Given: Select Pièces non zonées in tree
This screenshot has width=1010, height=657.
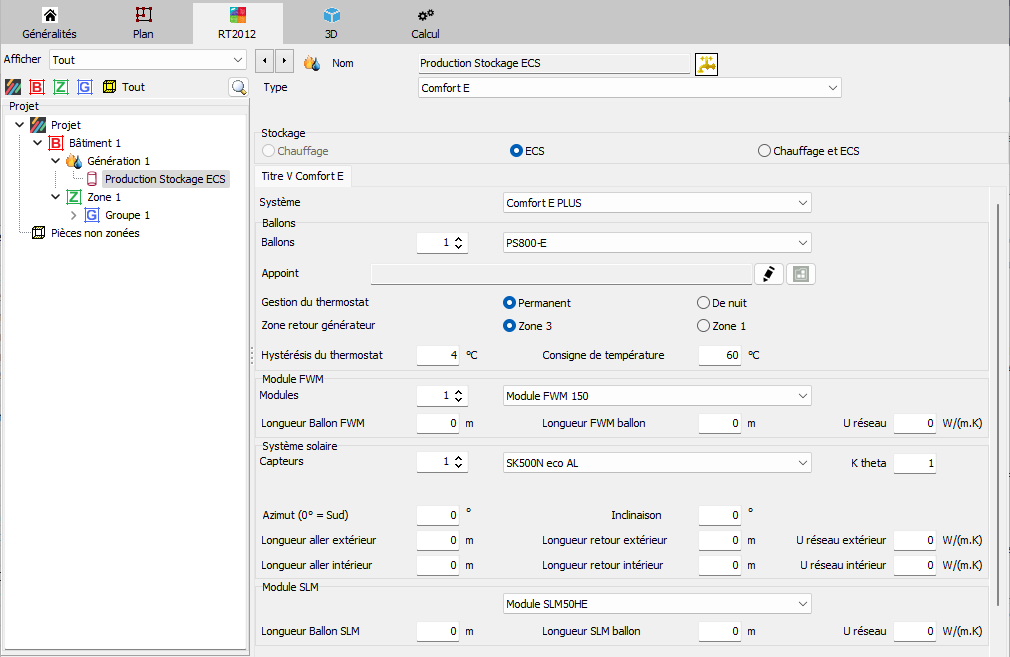Looking at the screenshot, I should tap(95, 233).
